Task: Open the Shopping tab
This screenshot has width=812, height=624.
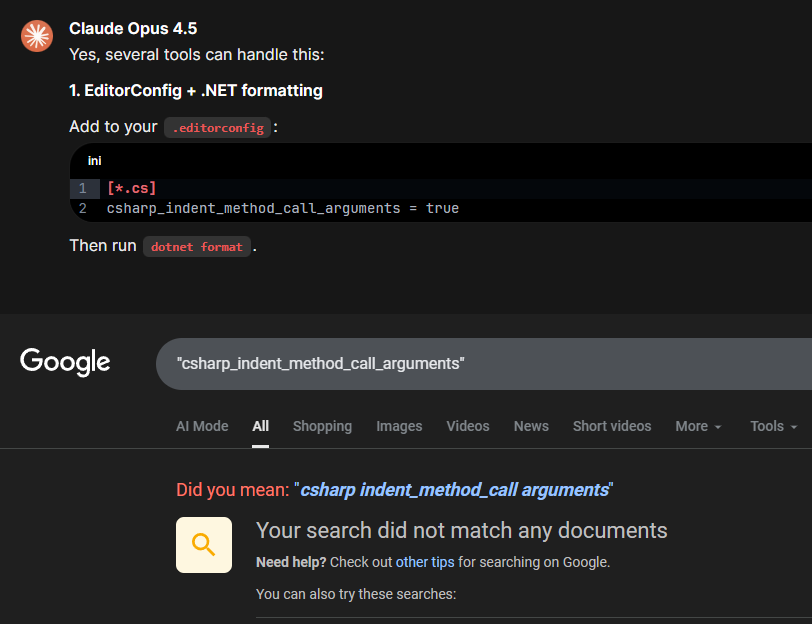Action: pos(322,426)
